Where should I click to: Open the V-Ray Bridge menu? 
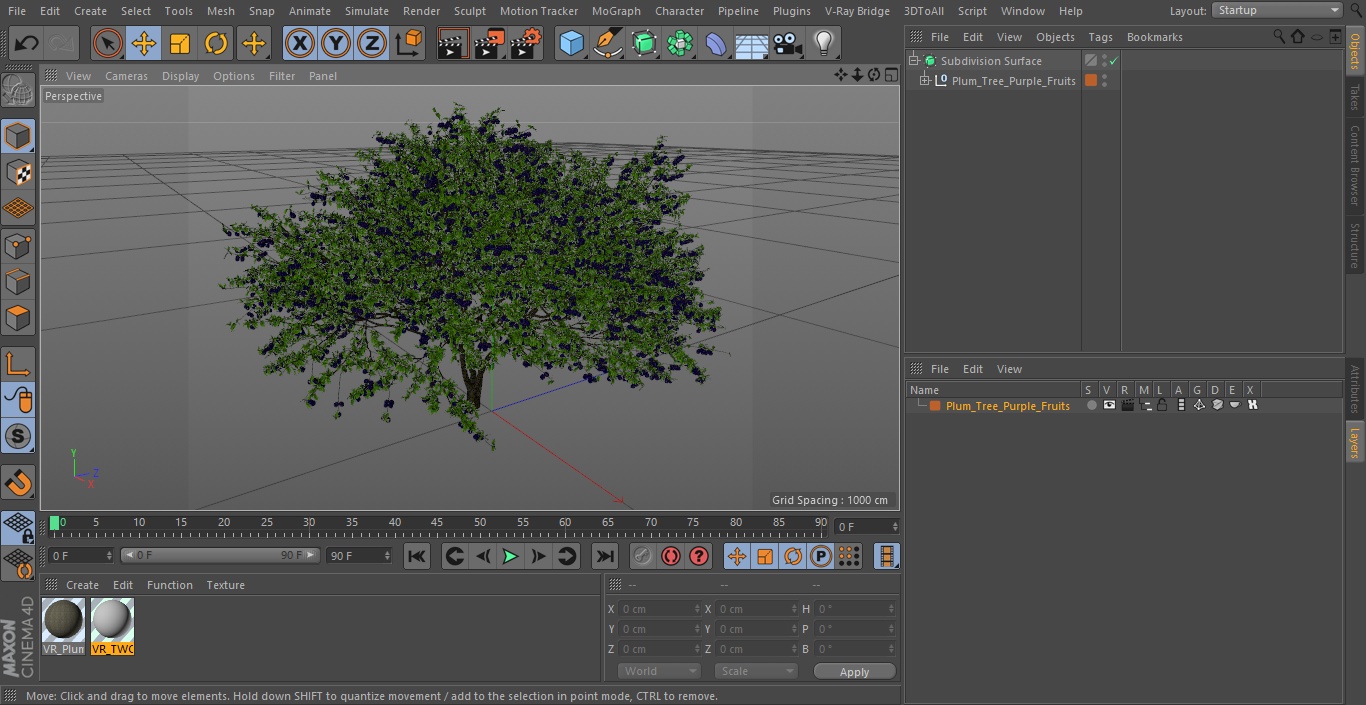pyautogui.click(x=857, y=11)
